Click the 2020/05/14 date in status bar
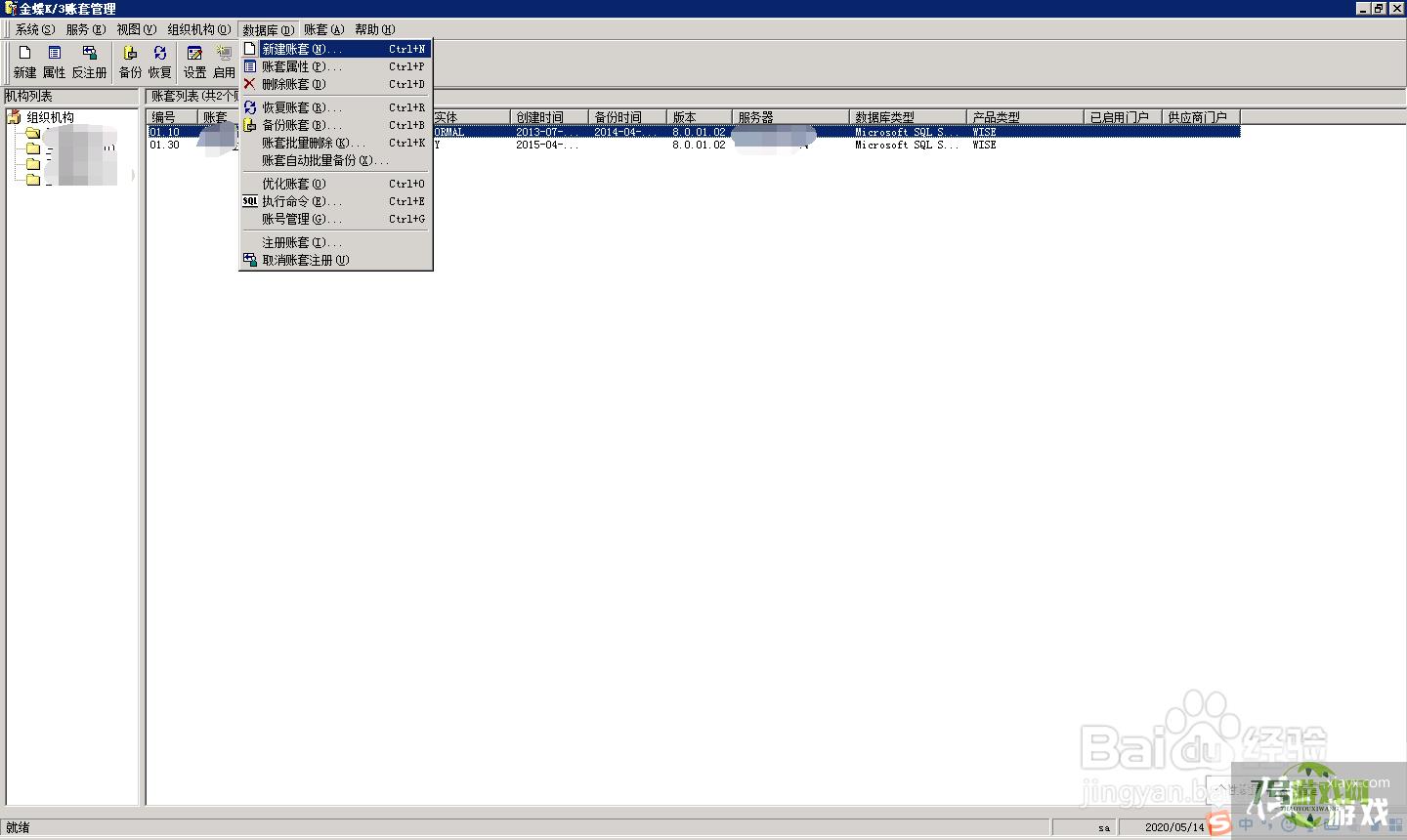This screenshot has width=1407, height=840. point(1174,827)
